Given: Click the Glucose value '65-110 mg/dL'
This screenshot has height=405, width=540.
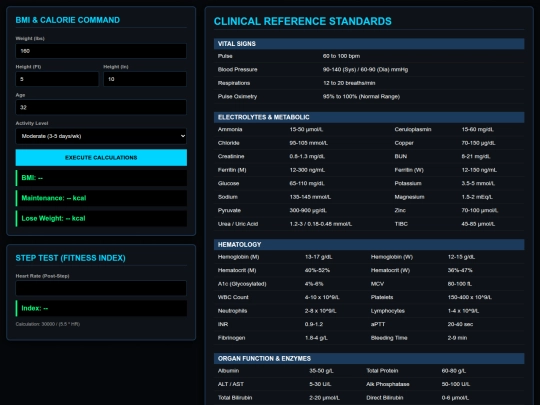Looking at the screenshot, I should 307,183.
